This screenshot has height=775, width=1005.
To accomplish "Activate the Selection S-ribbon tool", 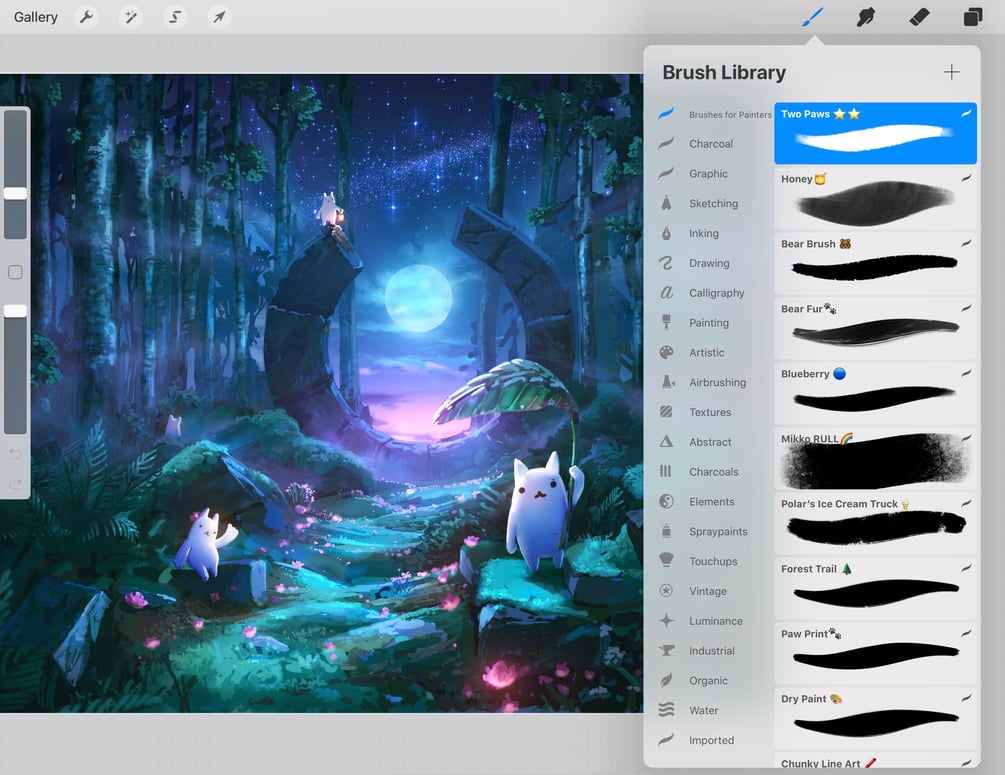I will [175, 17].
